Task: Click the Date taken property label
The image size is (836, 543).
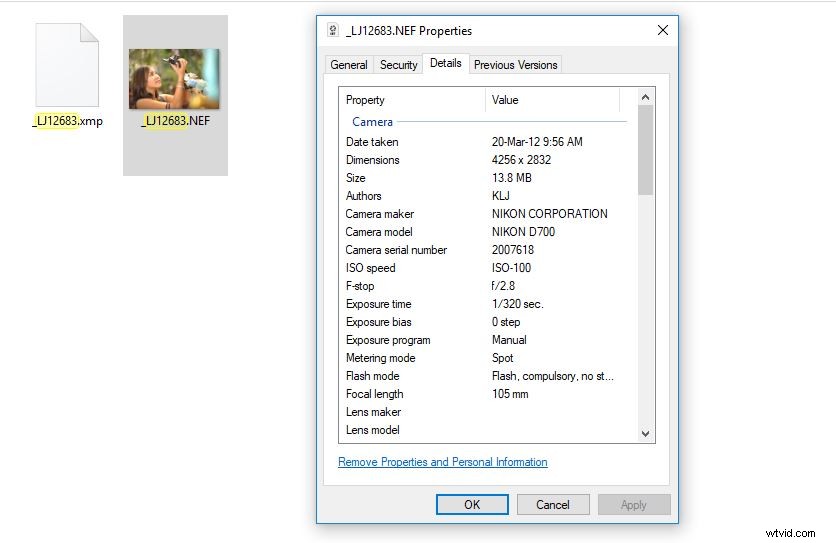Action: pyautogui.click(x=372, y=142)
